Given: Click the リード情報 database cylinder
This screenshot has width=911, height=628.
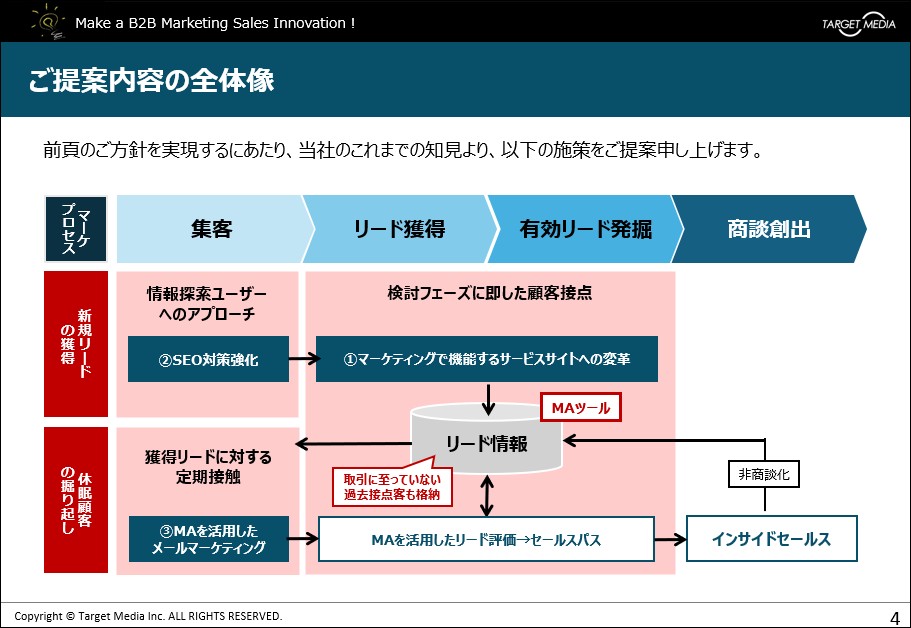Looking at the screenshot, I should tap(487, 440).
